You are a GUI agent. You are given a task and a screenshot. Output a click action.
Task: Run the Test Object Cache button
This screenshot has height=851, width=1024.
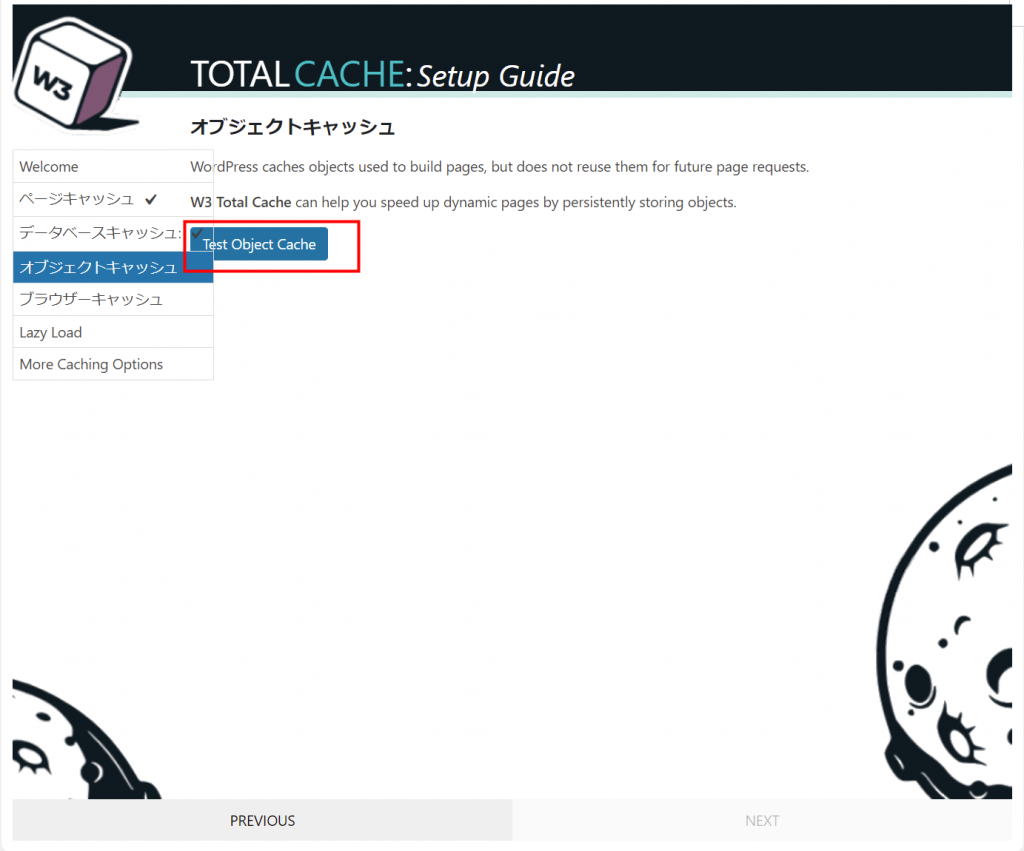[259, 244]
